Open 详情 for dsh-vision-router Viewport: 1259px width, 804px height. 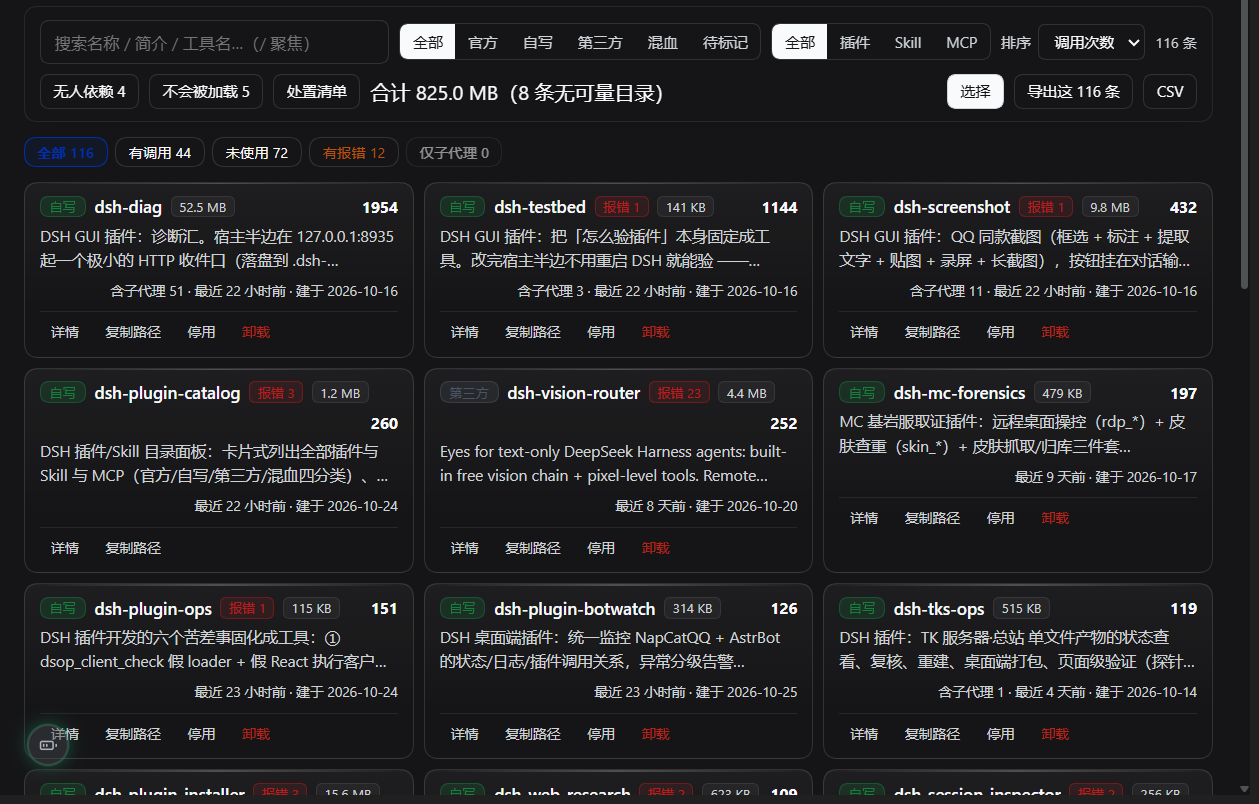pos(465,548)
